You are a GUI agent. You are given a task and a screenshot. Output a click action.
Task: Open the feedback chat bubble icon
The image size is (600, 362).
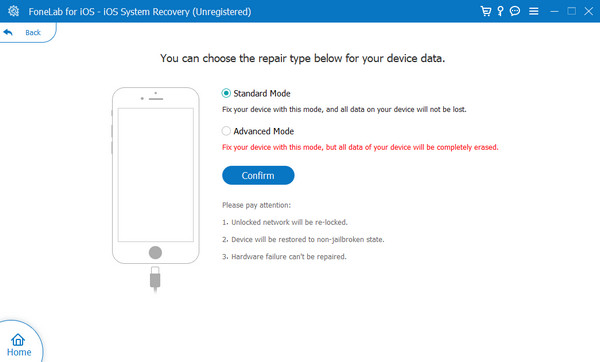515,11
